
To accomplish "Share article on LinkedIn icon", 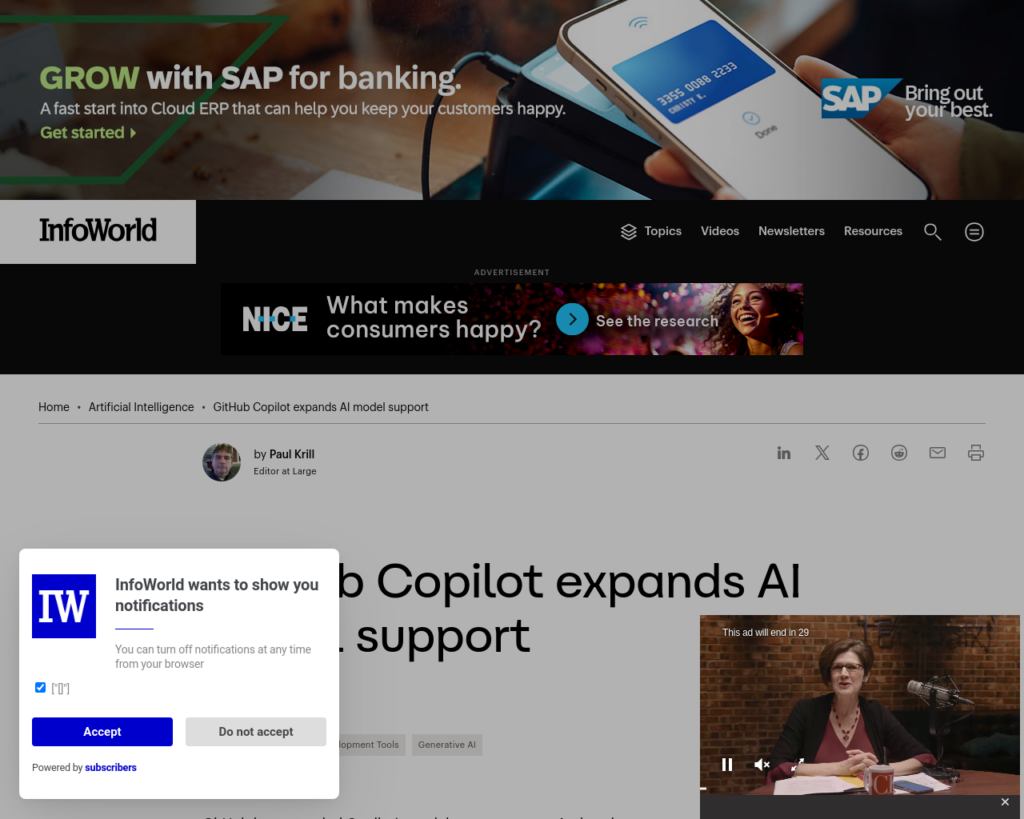I will pos(784,453).
